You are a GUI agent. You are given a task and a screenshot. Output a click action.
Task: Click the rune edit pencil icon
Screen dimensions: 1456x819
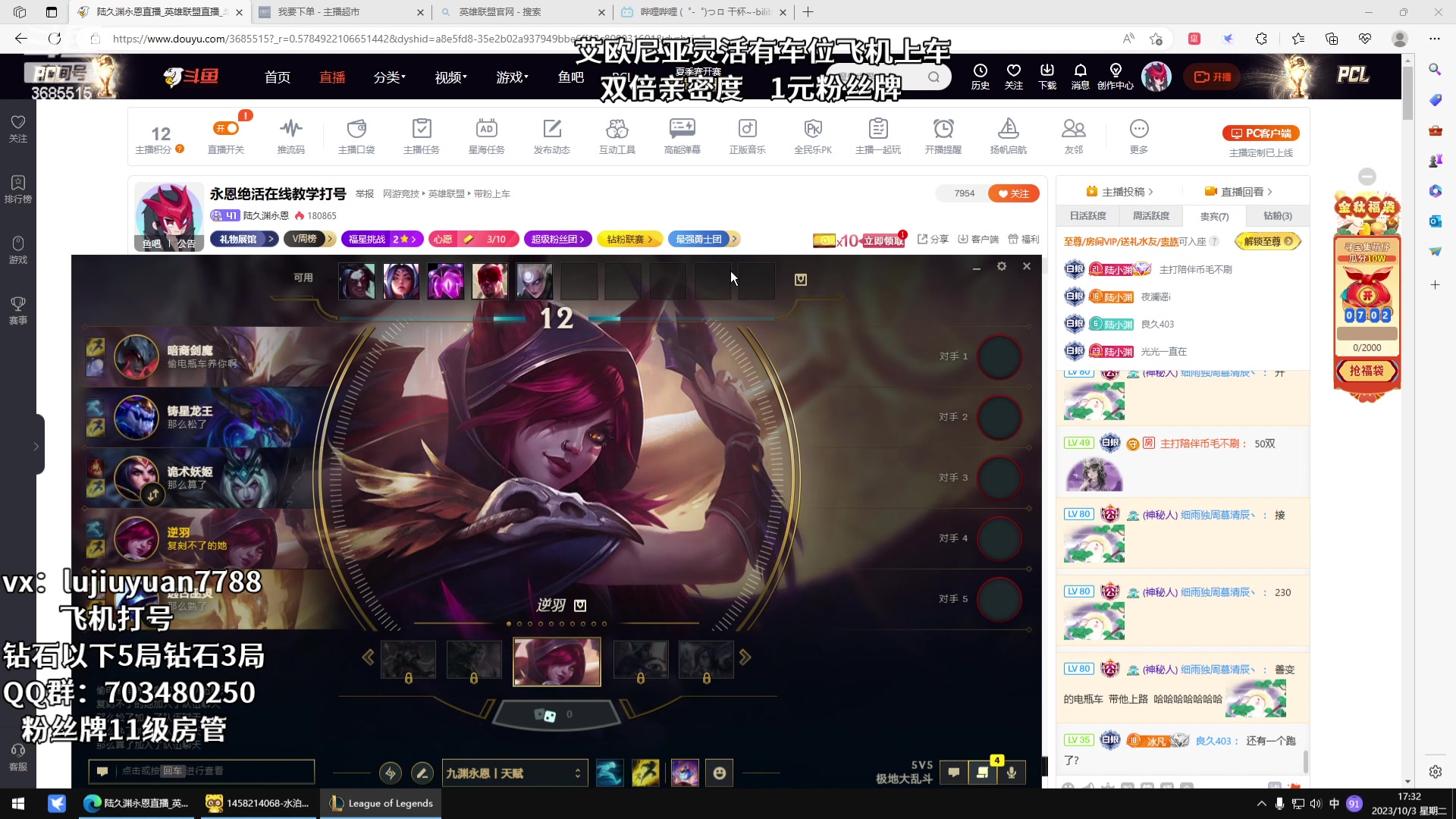pos(422,773)
